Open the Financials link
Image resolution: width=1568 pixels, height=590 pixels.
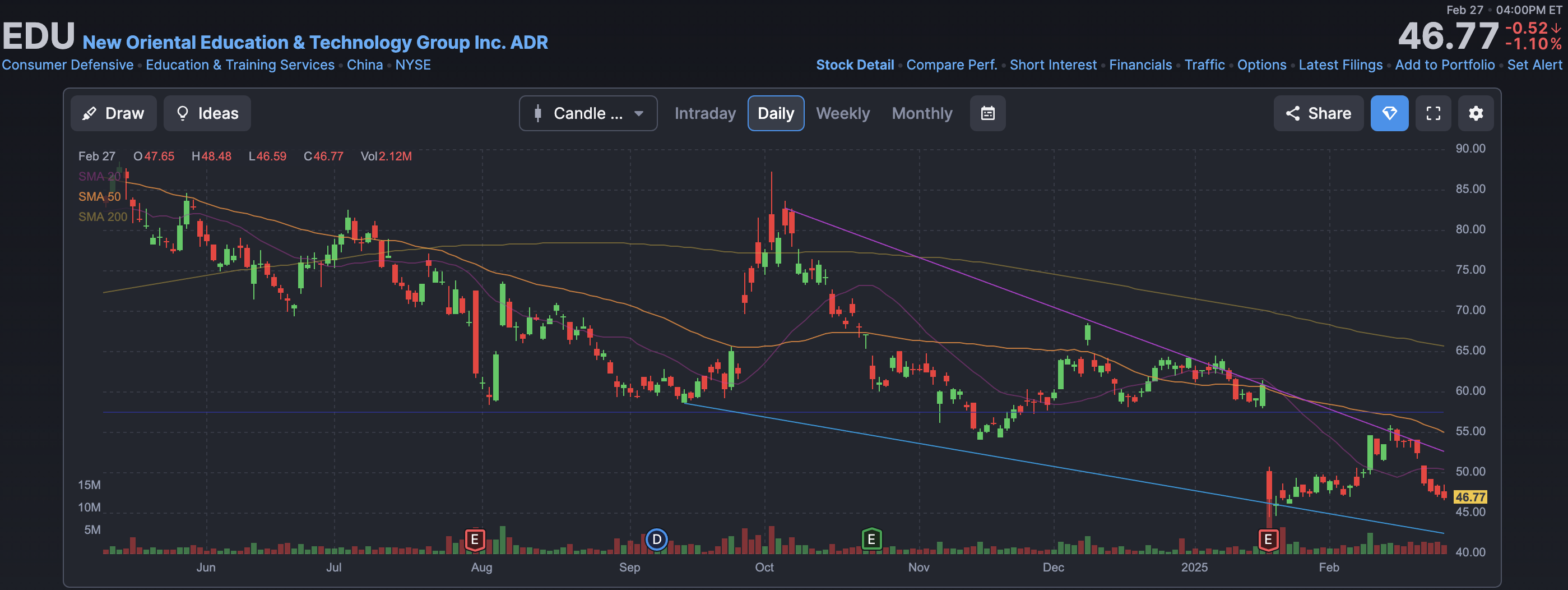tap(1140, 65)
